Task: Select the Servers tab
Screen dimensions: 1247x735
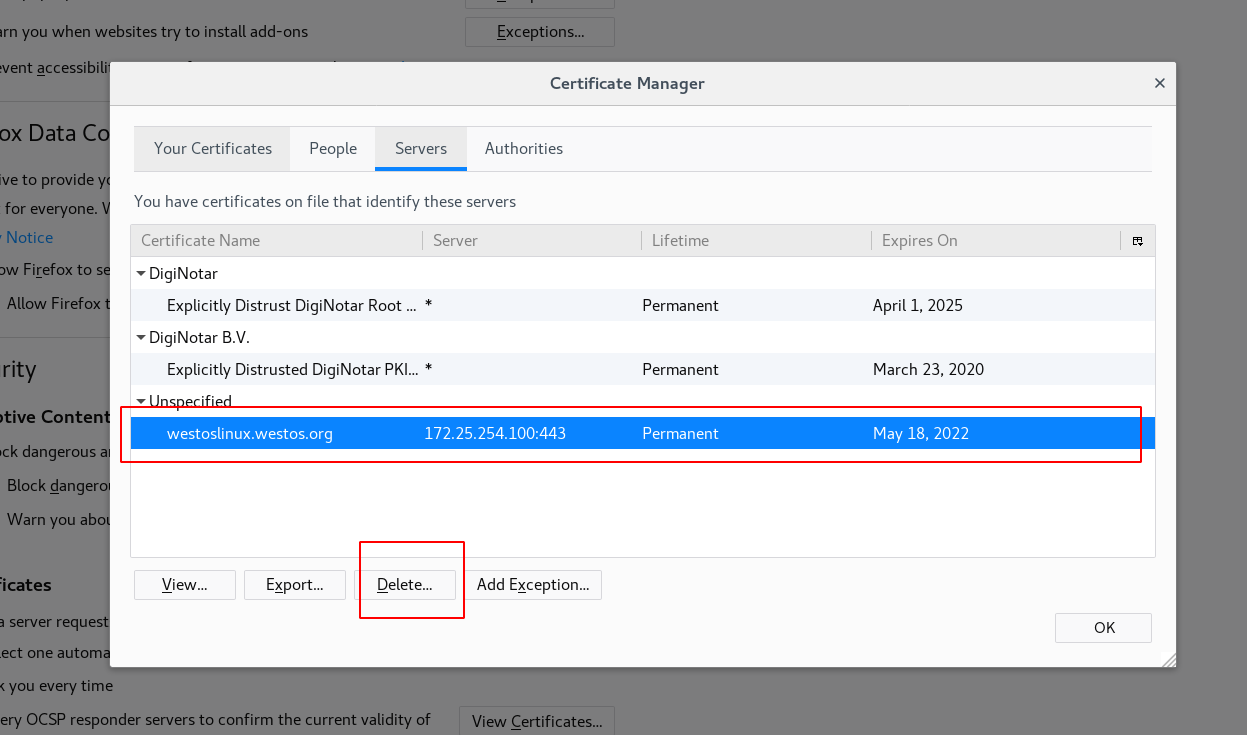Action: [x=421, y=149]
